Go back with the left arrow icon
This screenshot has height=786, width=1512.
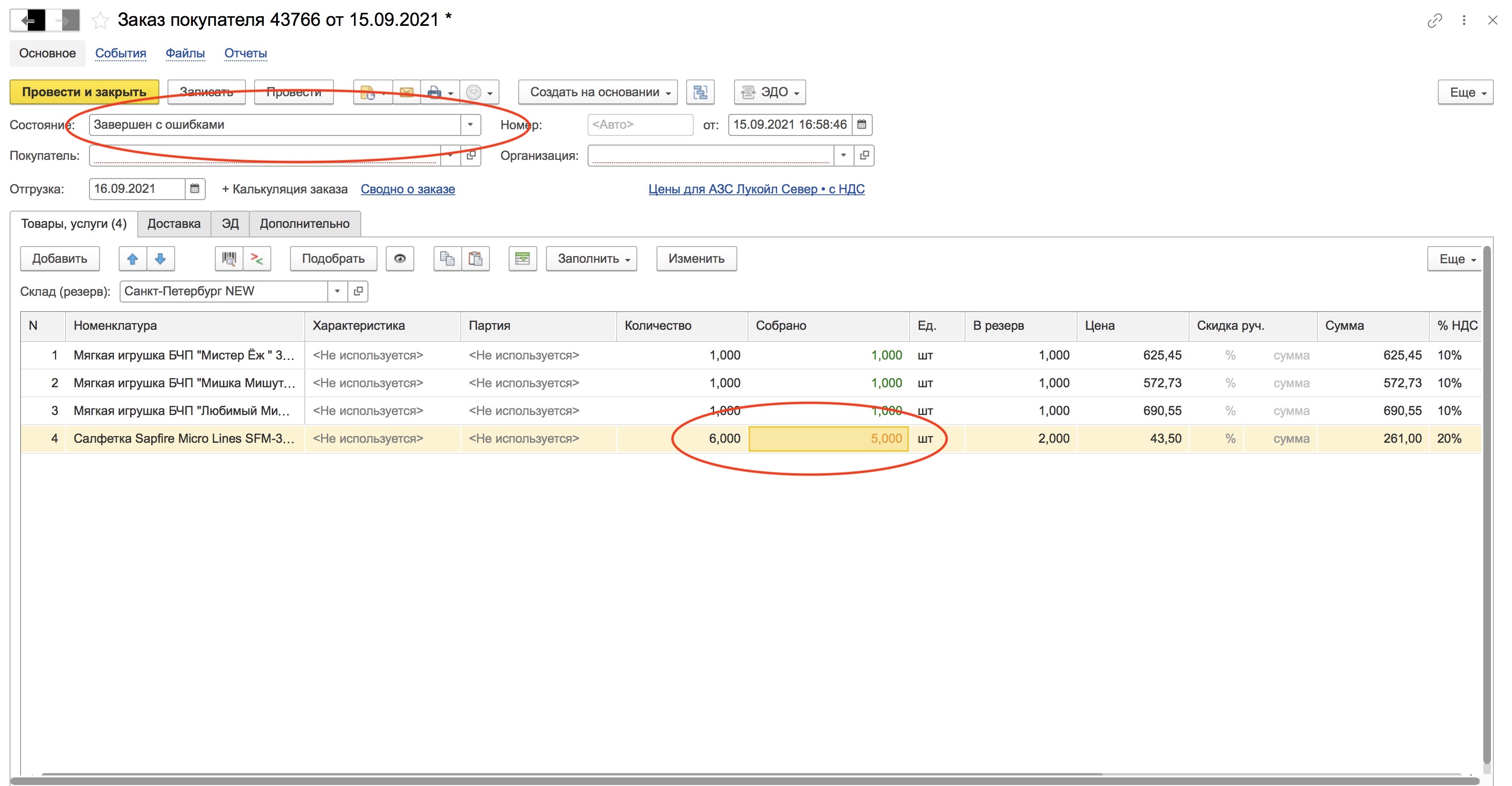click(x=28, y=21)
